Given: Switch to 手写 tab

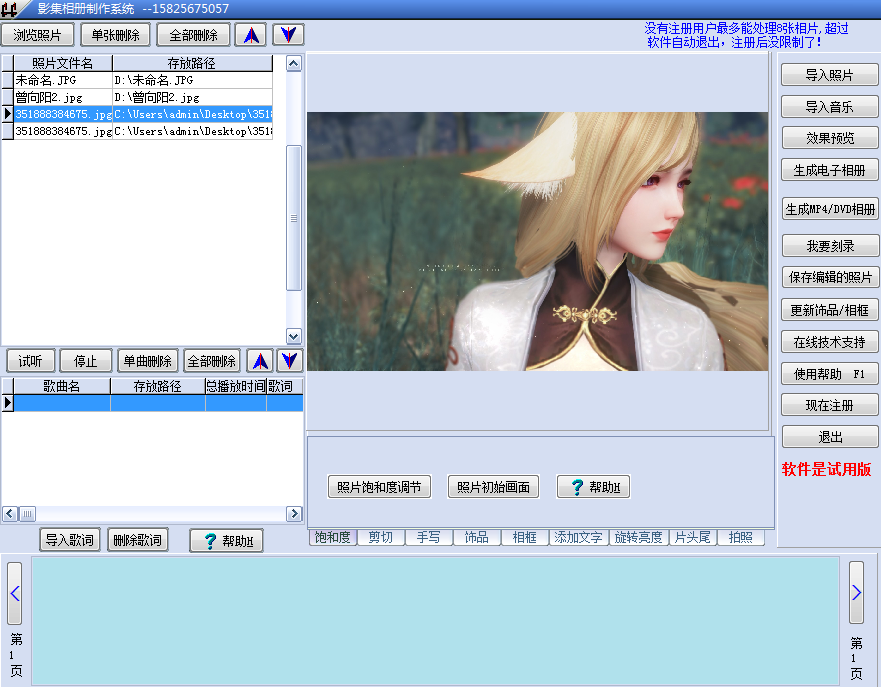Looking at the screenshot, I should [x=429, y=538].
